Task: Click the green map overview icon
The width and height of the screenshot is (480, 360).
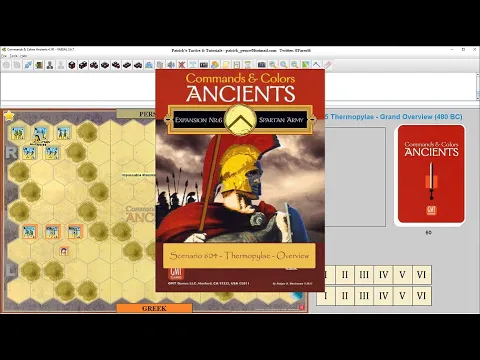Action: click(x=306, y=65)
